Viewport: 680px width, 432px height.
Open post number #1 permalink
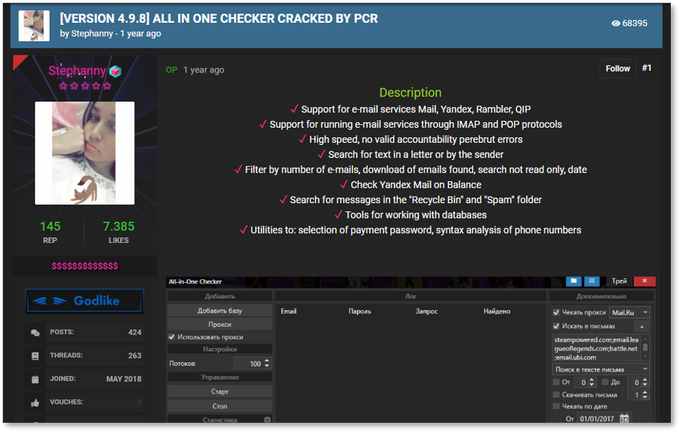(x=647, y=69)
